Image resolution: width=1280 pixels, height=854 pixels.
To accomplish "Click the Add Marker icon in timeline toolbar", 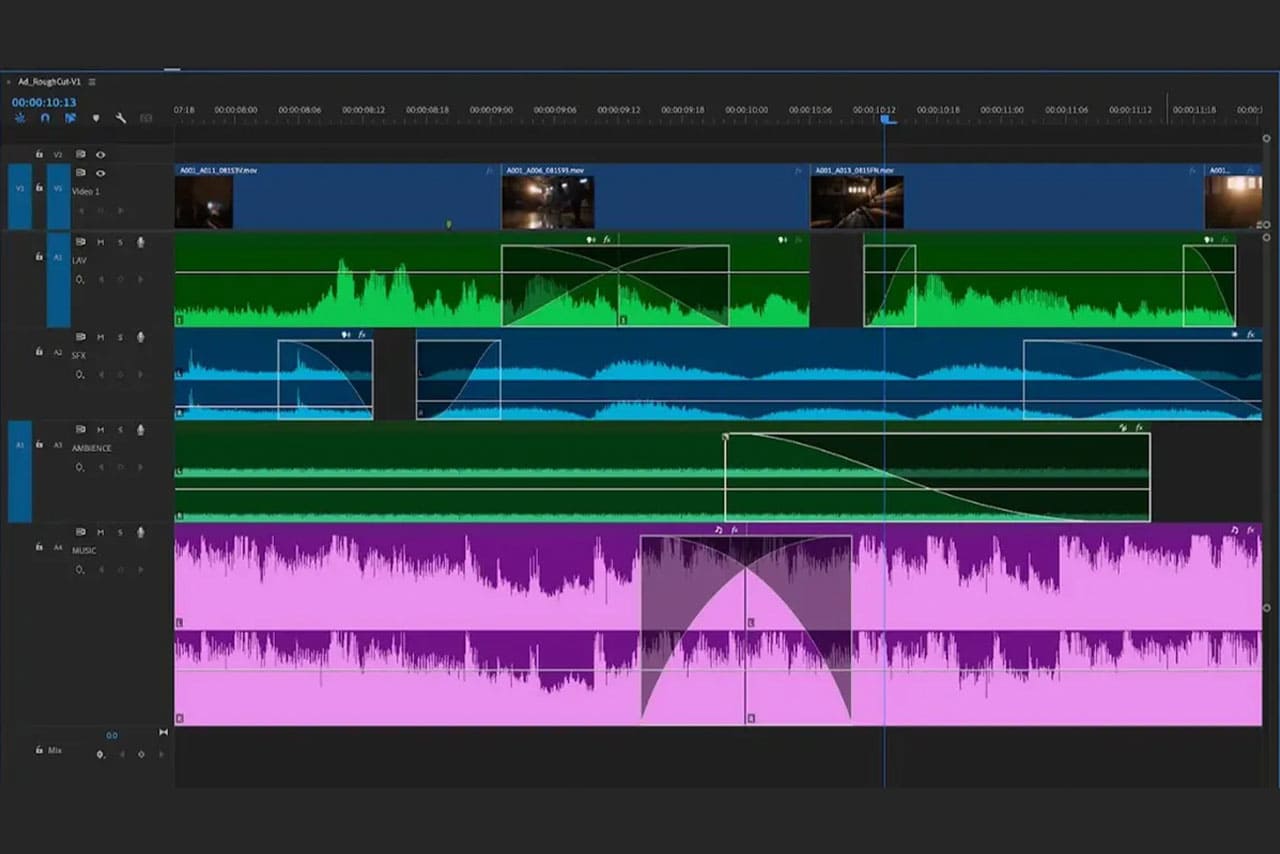I will pyautogui.click(x=96, y=118).
